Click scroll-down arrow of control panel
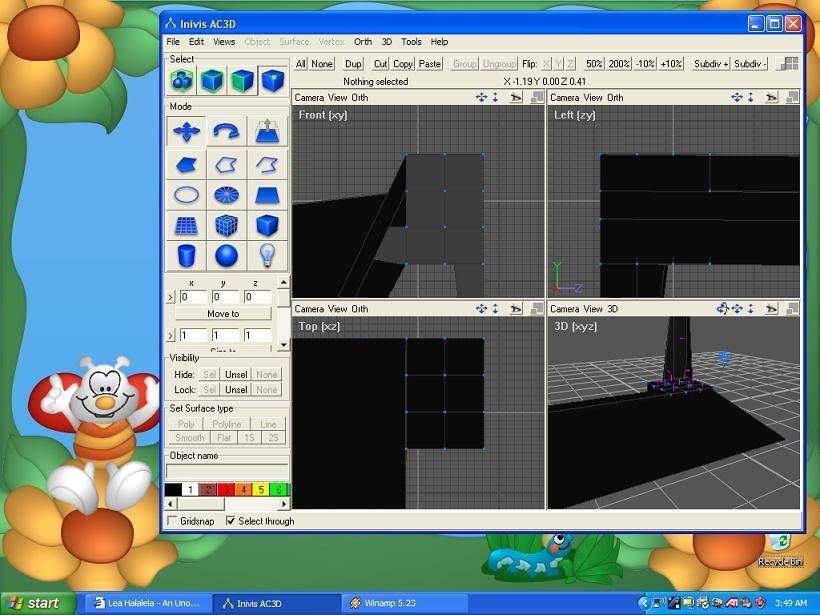This screenshot has width=820, height=615. coord(283,345)
